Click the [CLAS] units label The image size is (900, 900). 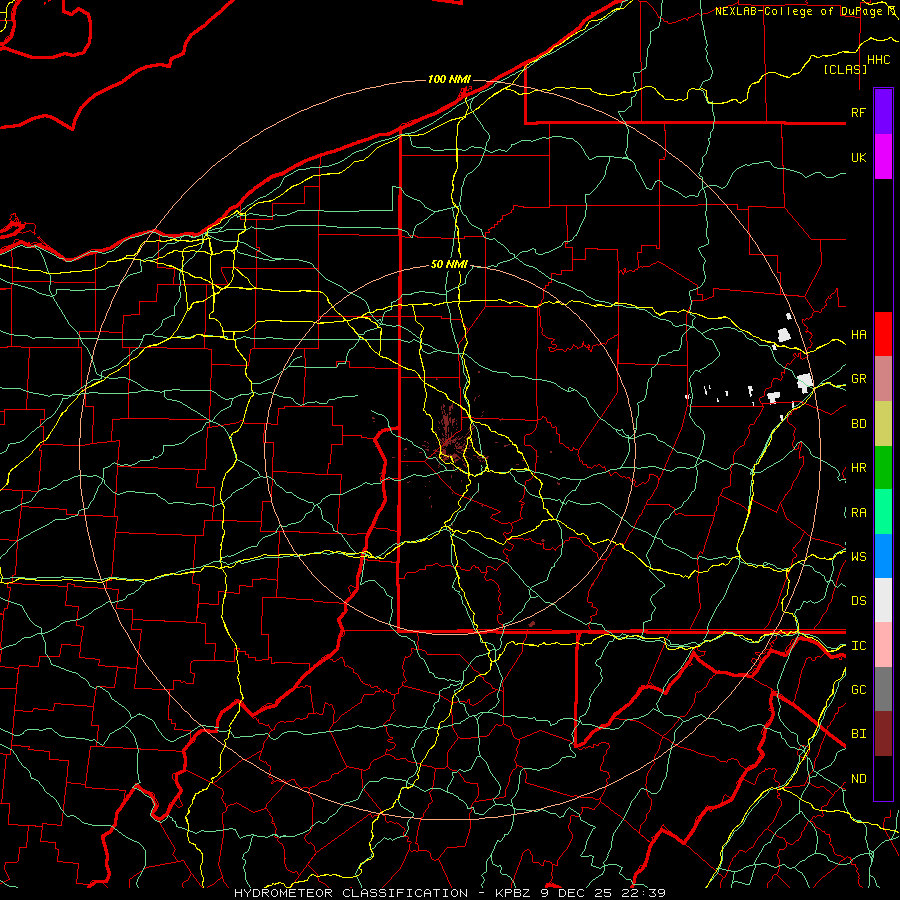click(x=845, y=69)
